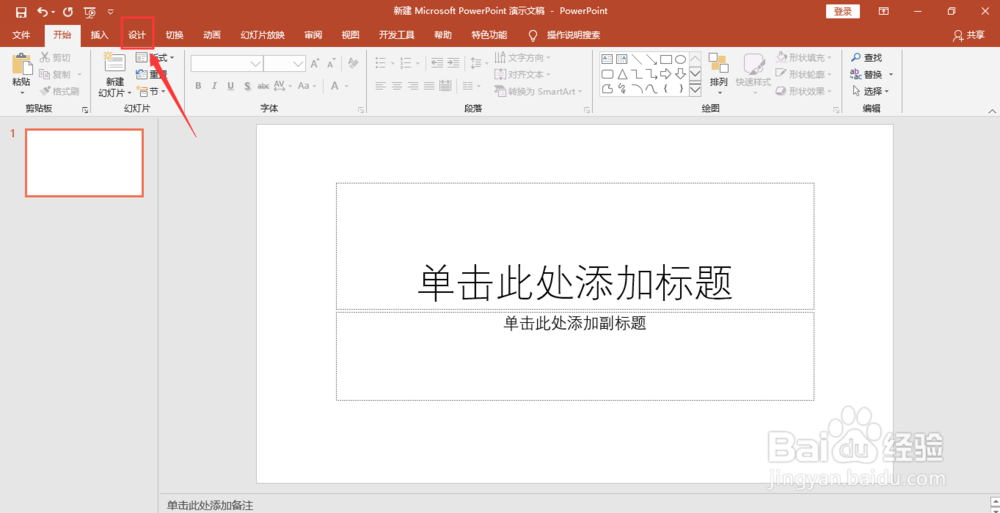Open the Insert (插入) tab
Viewport: 1000px width, 513px height.
(x=99, y=35)
